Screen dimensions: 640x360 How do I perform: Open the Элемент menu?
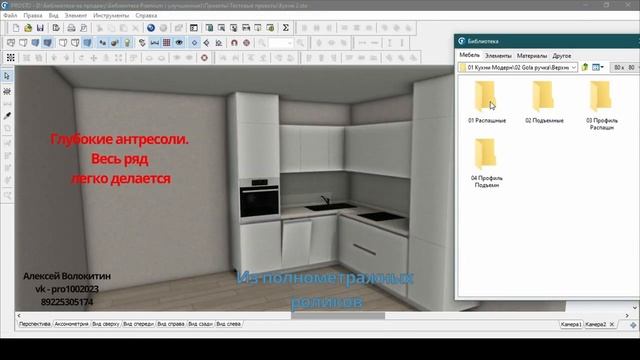coord(76,16)
